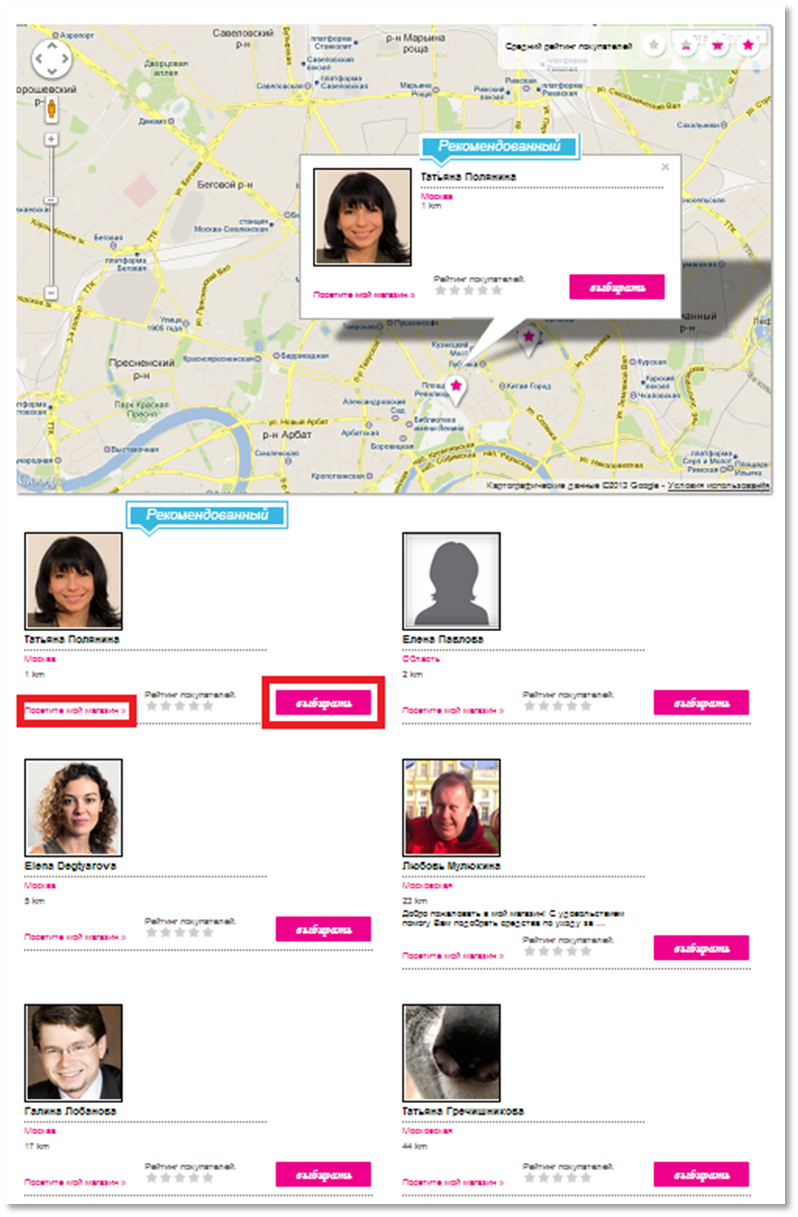798x1217 pixels.
Task: Zoom out with the map minus button
Action: point(52,292)
